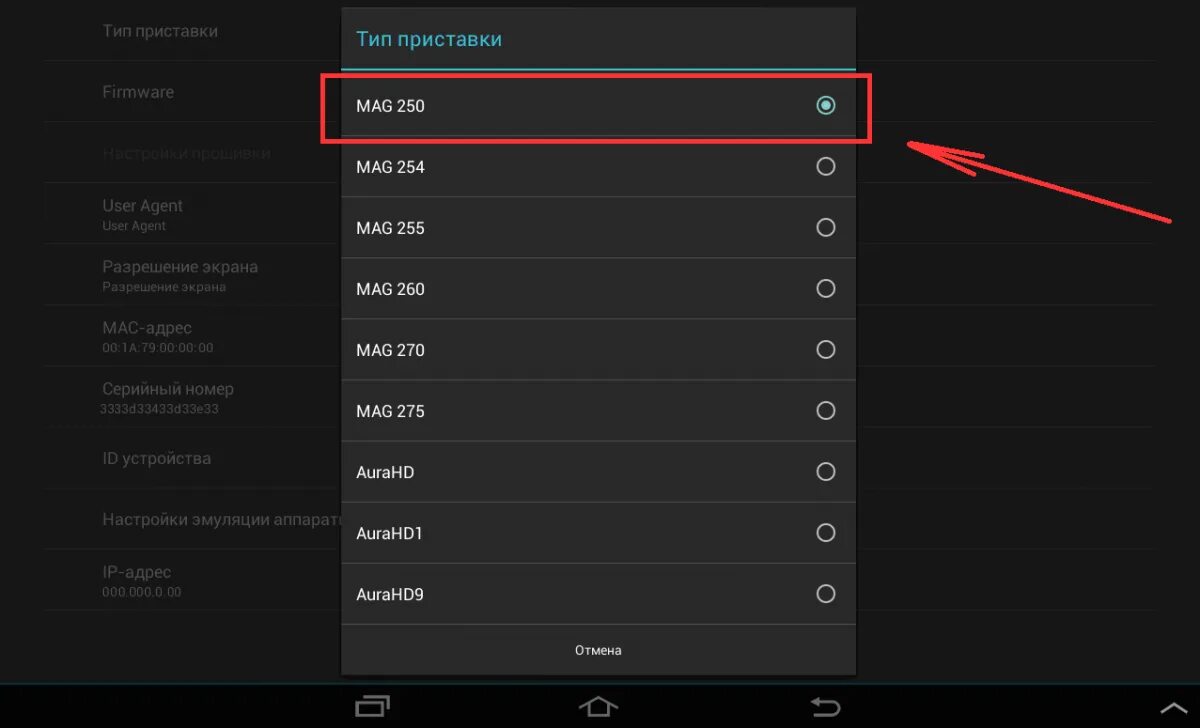Screen dimensions: 1200x728
Task: Click the MAC value 00:1A:79:00:00:00
Action: [x=157, y=348]
